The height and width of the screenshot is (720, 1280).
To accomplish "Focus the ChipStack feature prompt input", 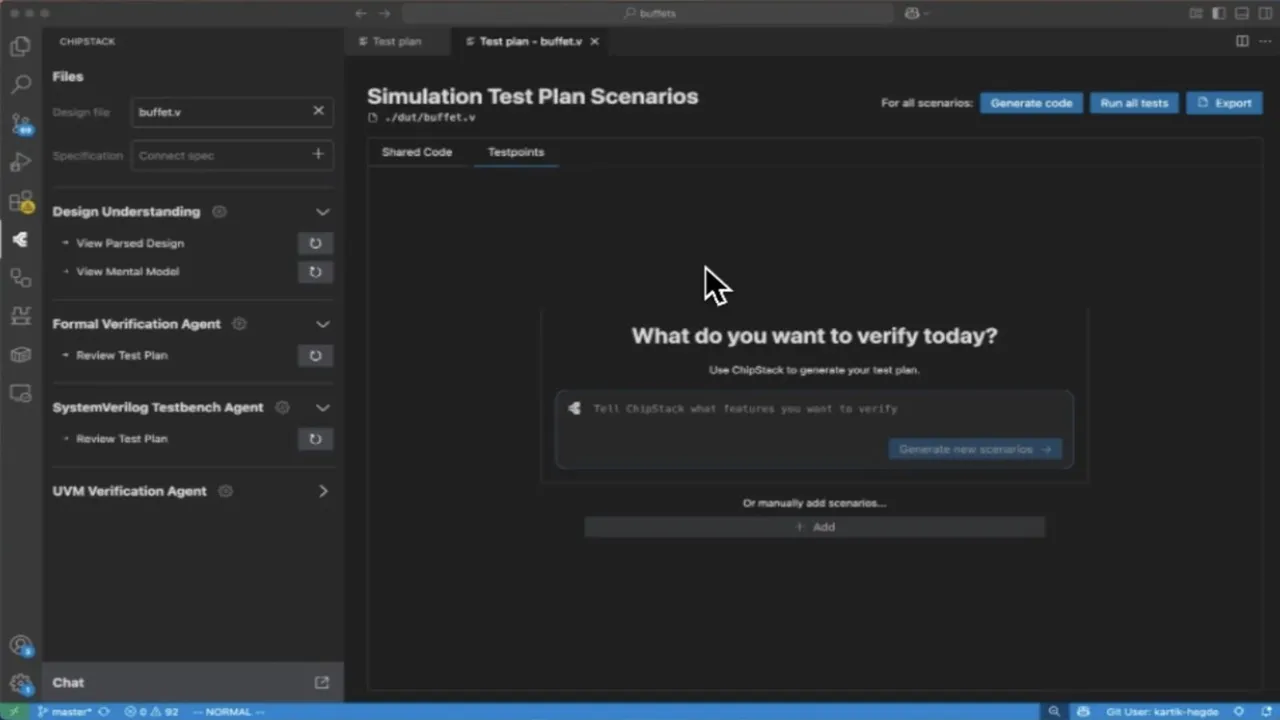I will [x=814, y=409].
